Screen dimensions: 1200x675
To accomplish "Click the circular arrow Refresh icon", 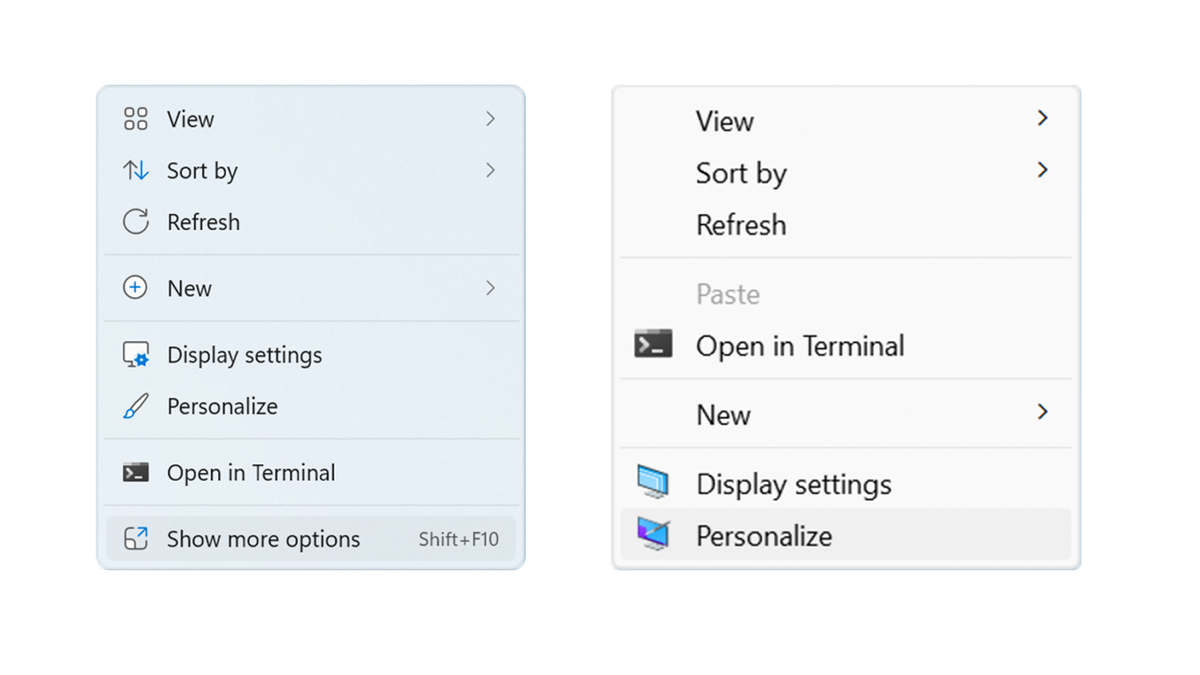I will click(x=135, y=222).
